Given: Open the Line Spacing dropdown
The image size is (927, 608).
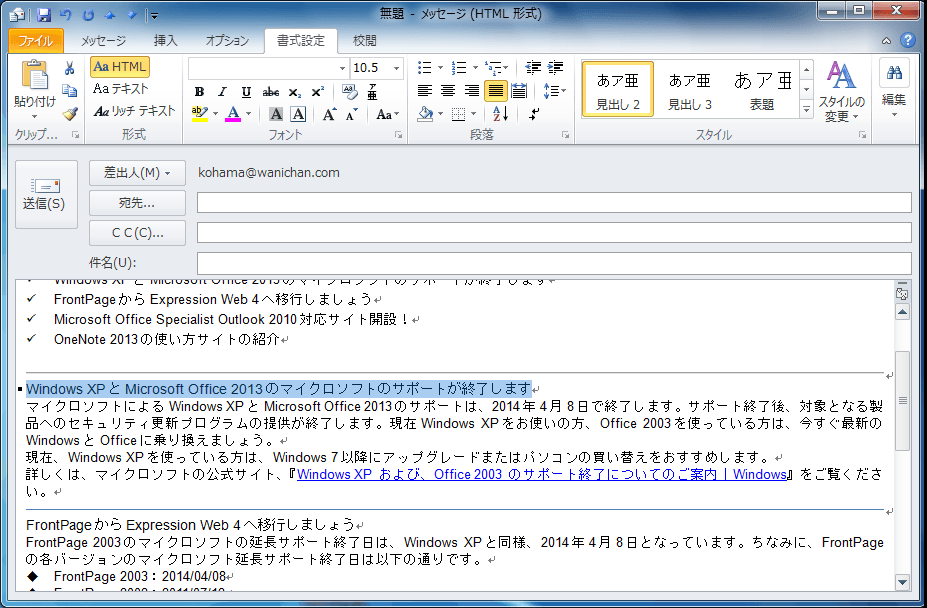Looking at the screenshot, I should pyautogui.click(x=555, y=91).
